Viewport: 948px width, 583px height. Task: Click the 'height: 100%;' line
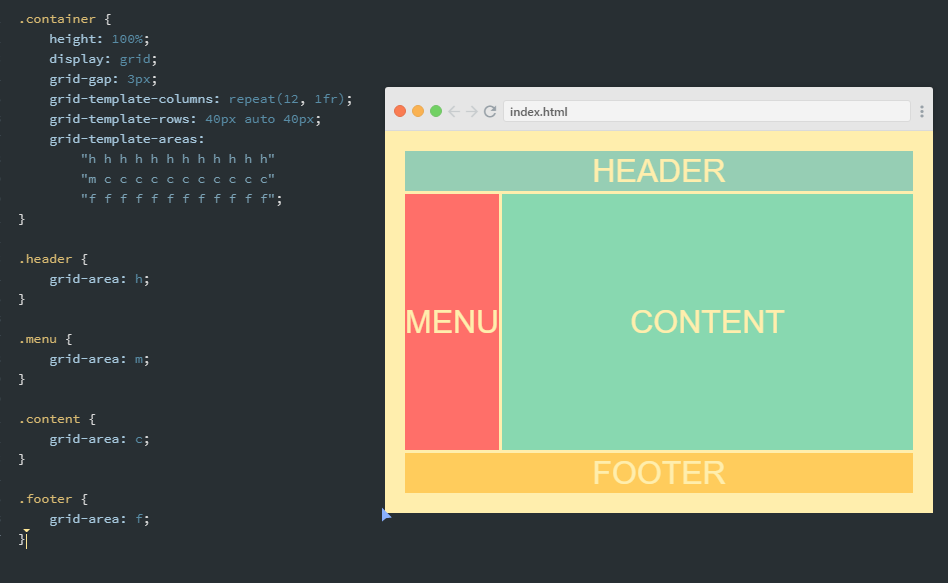(x=99, y=39)
